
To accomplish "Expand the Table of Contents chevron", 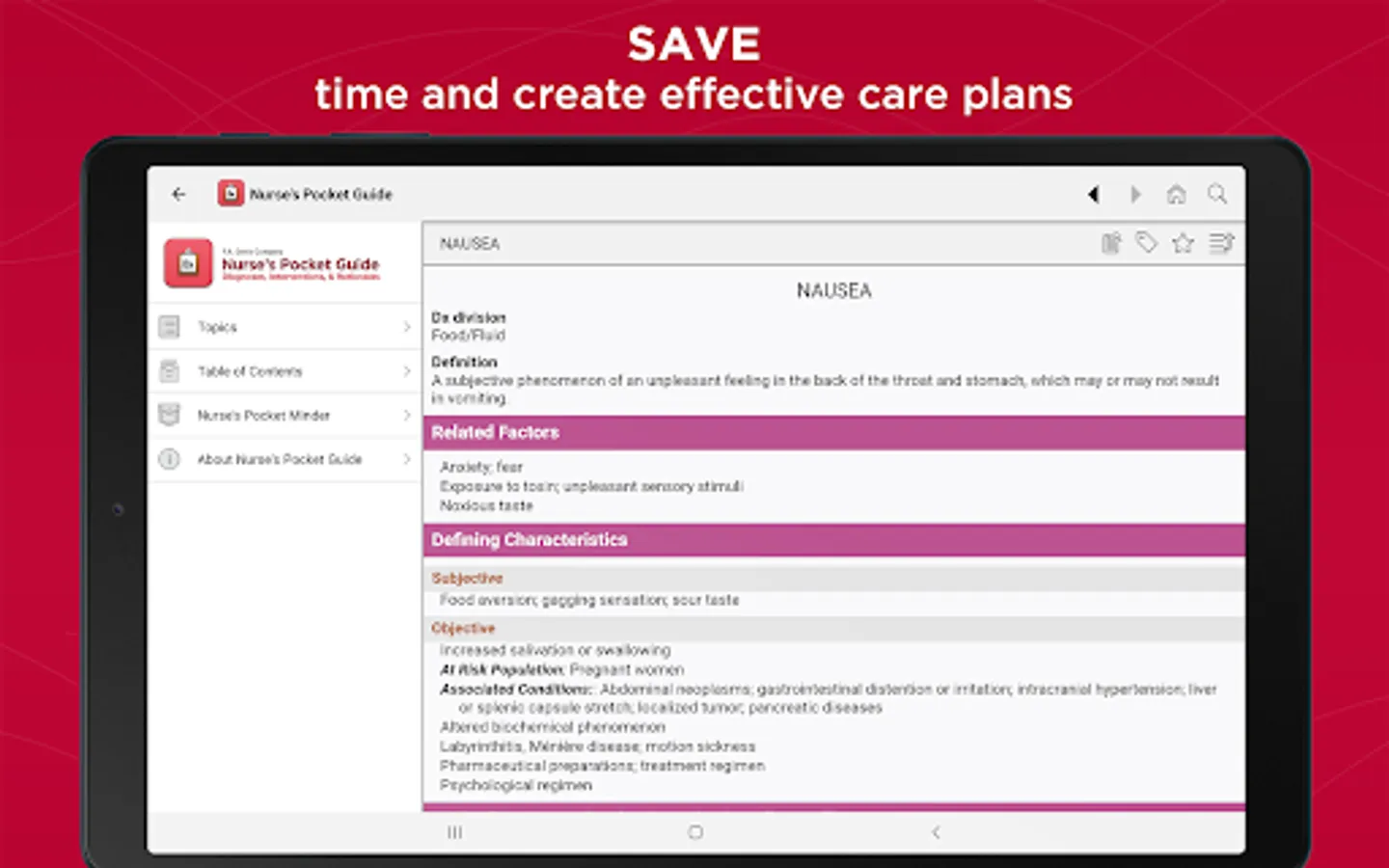I will click(406, 371).
